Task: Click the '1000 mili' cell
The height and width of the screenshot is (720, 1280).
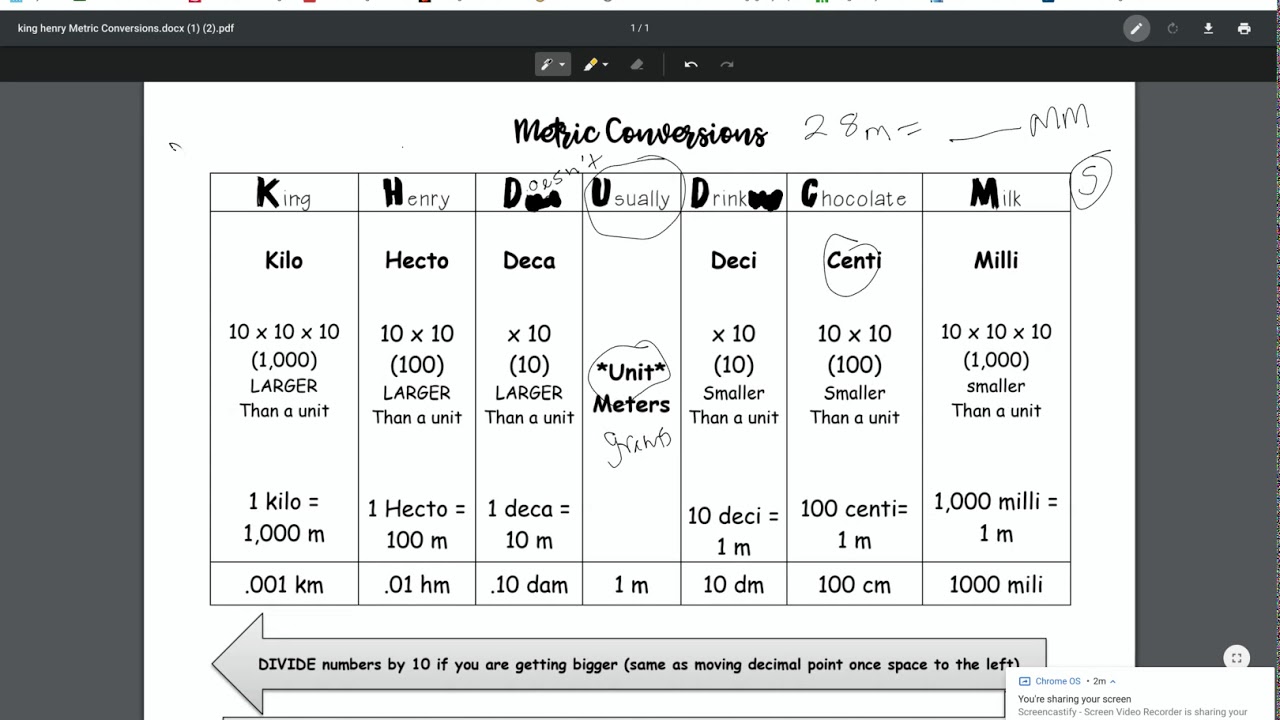Action: tap(996, 584)
